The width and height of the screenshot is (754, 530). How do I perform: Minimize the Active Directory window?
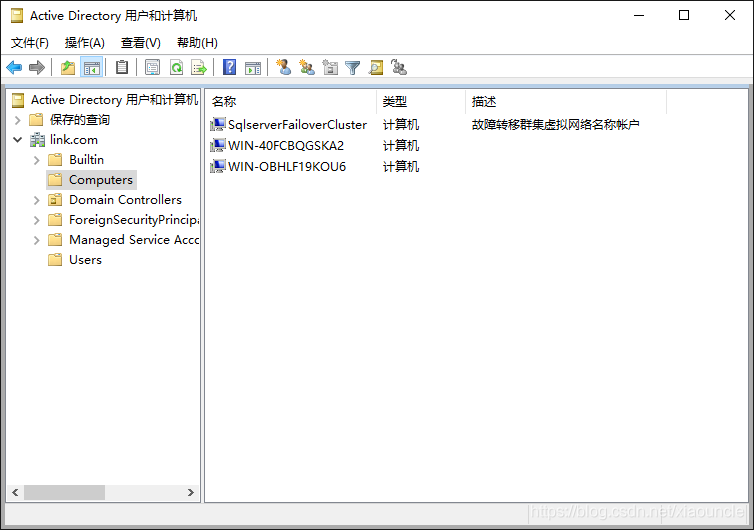coord(639,15)
